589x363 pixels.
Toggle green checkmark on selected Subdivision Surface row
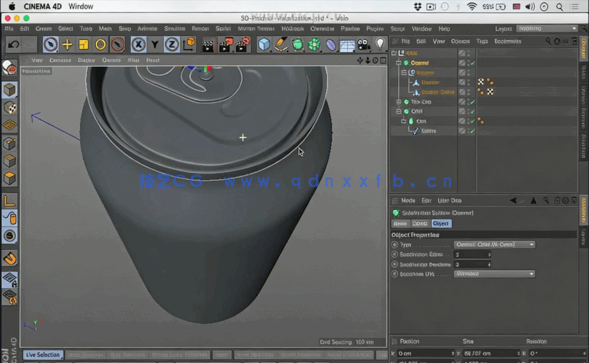pos(473,63)
